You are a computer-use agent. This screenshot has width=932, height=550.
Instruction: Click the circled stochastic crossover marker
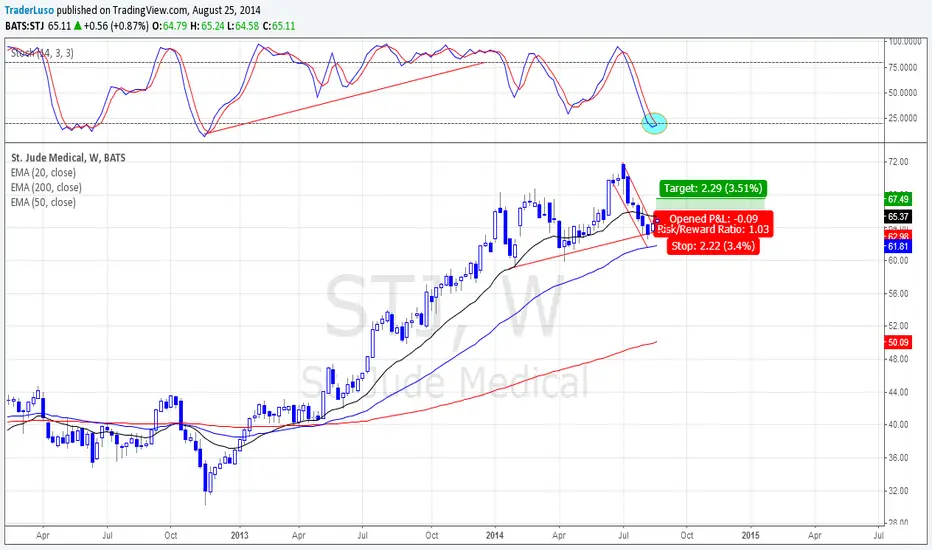[654, 123]
